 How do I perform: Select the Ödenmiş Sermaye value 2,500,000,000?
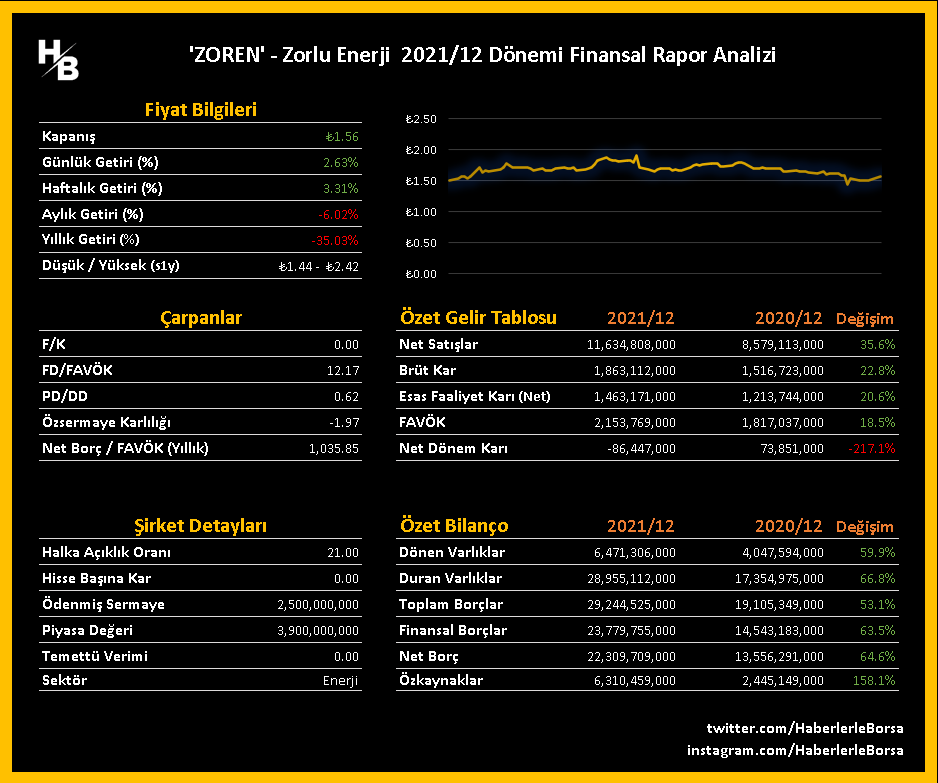click(x=318, y=605)
